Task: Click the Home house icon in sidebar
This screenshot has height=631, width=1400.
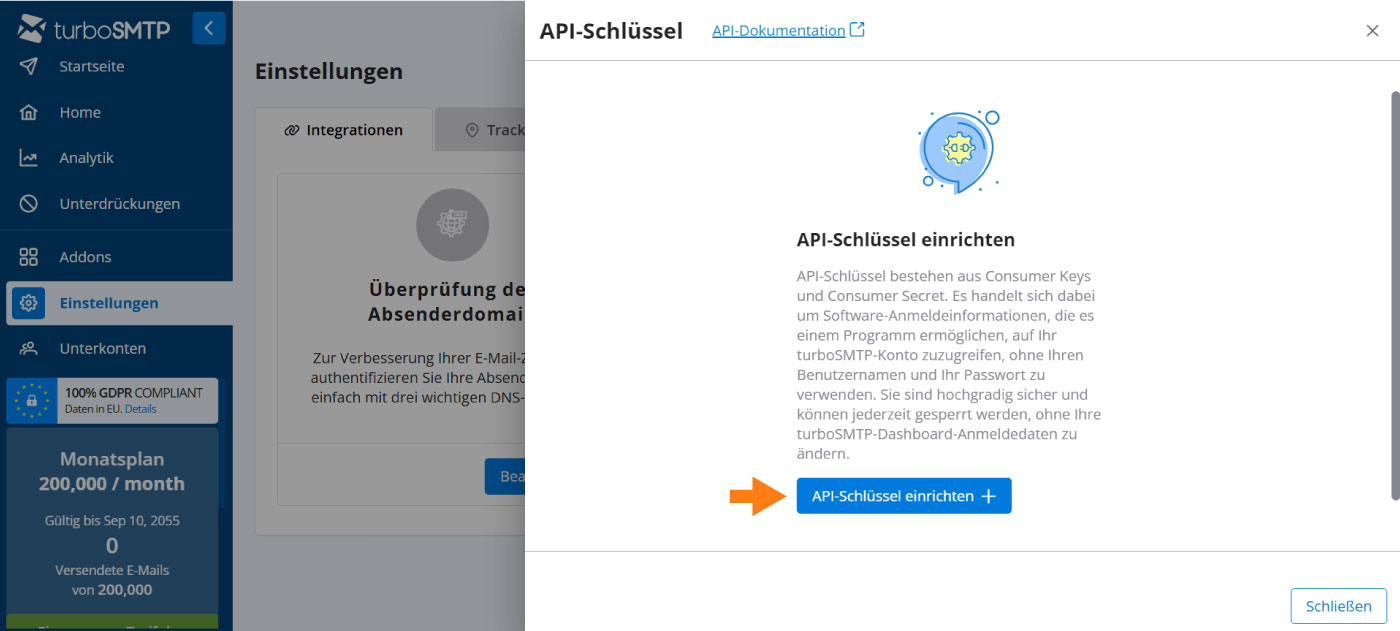Action: 29,113
